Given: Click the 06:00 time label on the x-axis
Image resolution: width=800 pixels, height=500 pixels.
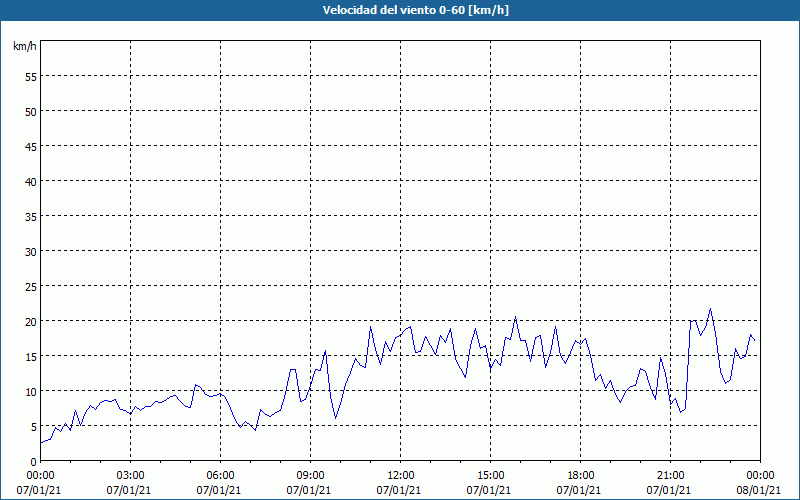Looking at the screenshot, I should (x=220, y=476).
